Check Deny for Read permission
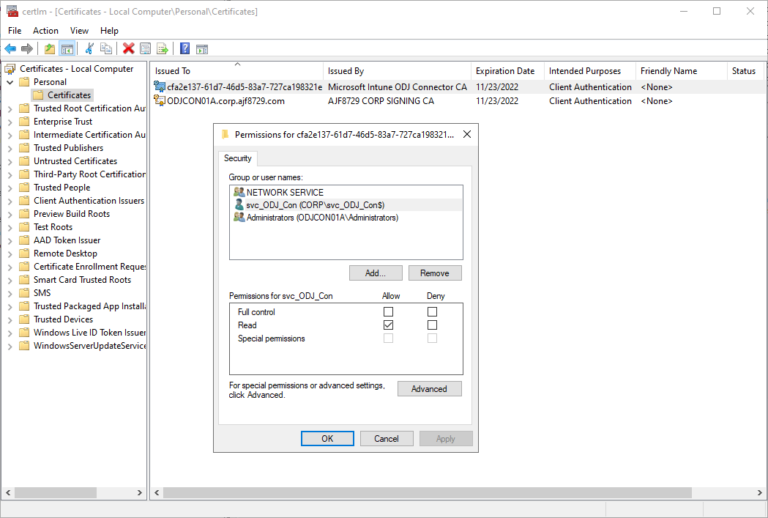The image size is (768, 518). (432, 325)
